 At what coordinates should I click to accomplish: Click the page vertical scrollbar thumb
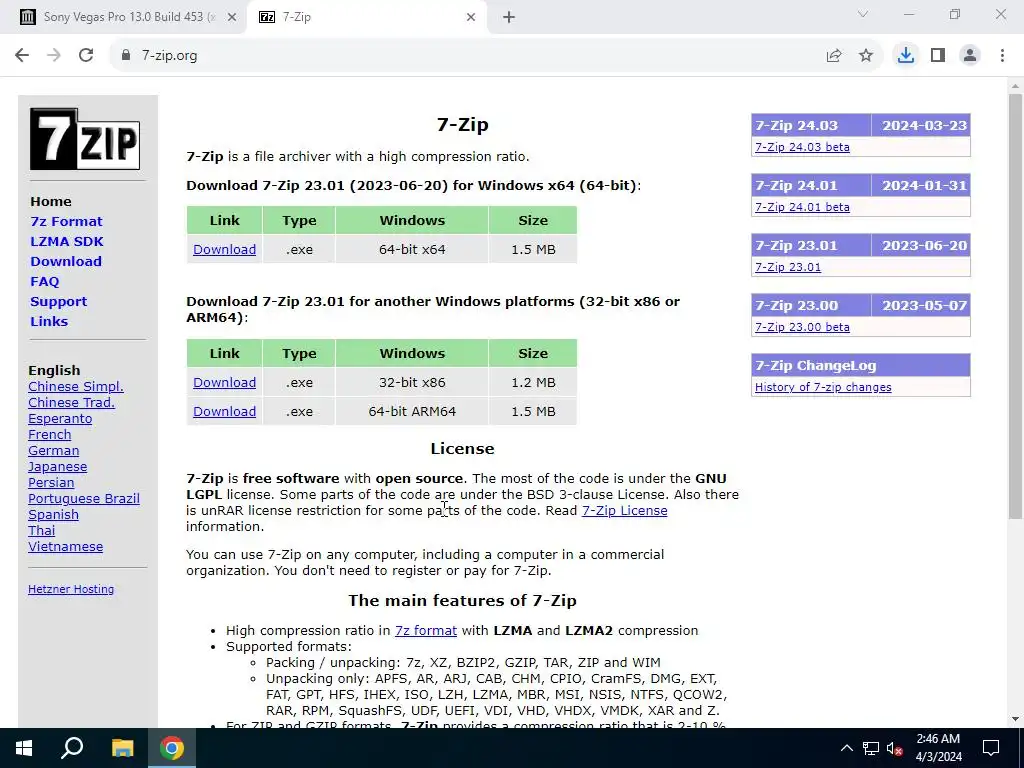click(x=1015, y=307)
